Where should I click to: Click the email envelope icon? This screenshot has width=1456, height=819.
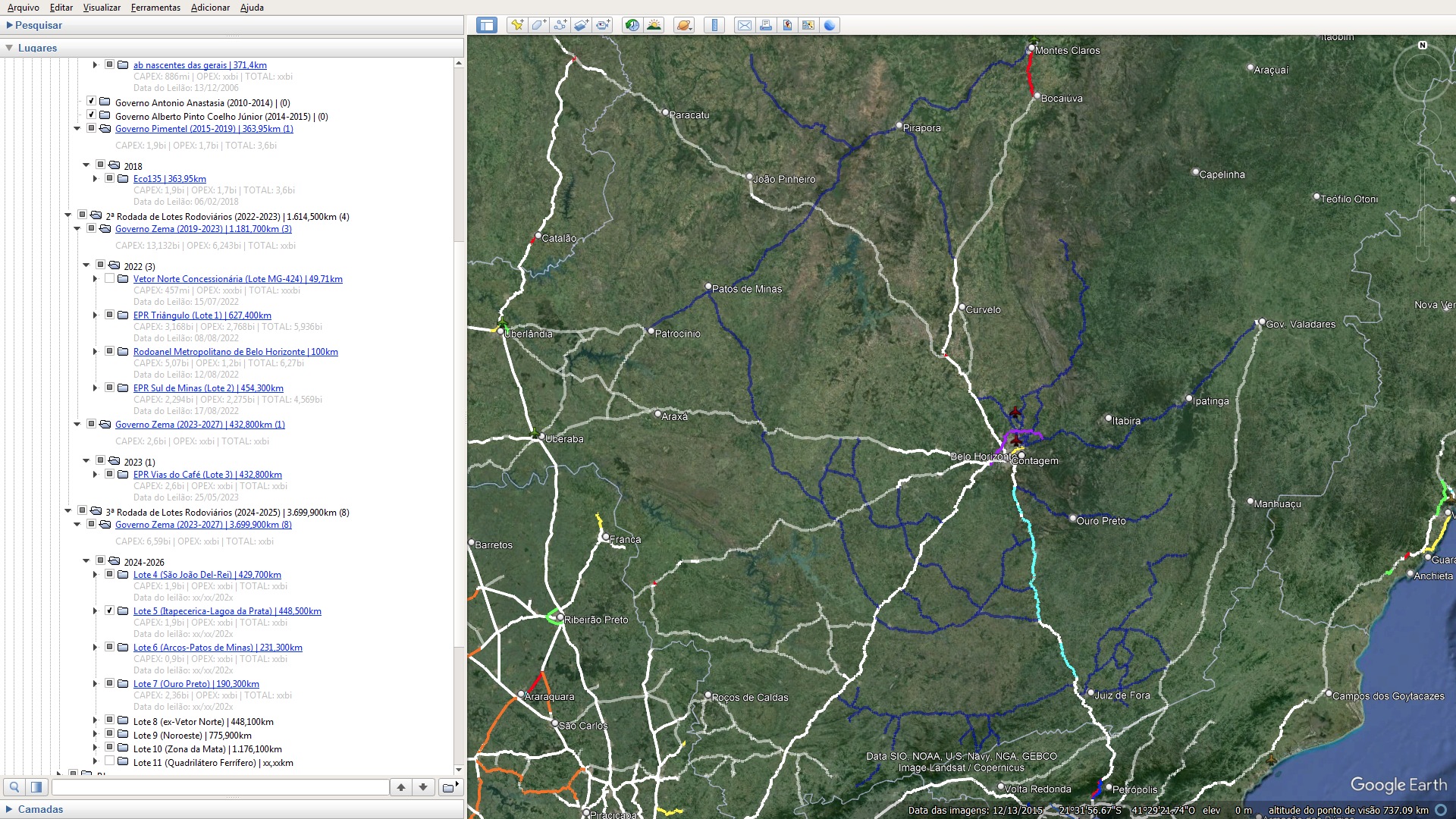click(745, 25)
